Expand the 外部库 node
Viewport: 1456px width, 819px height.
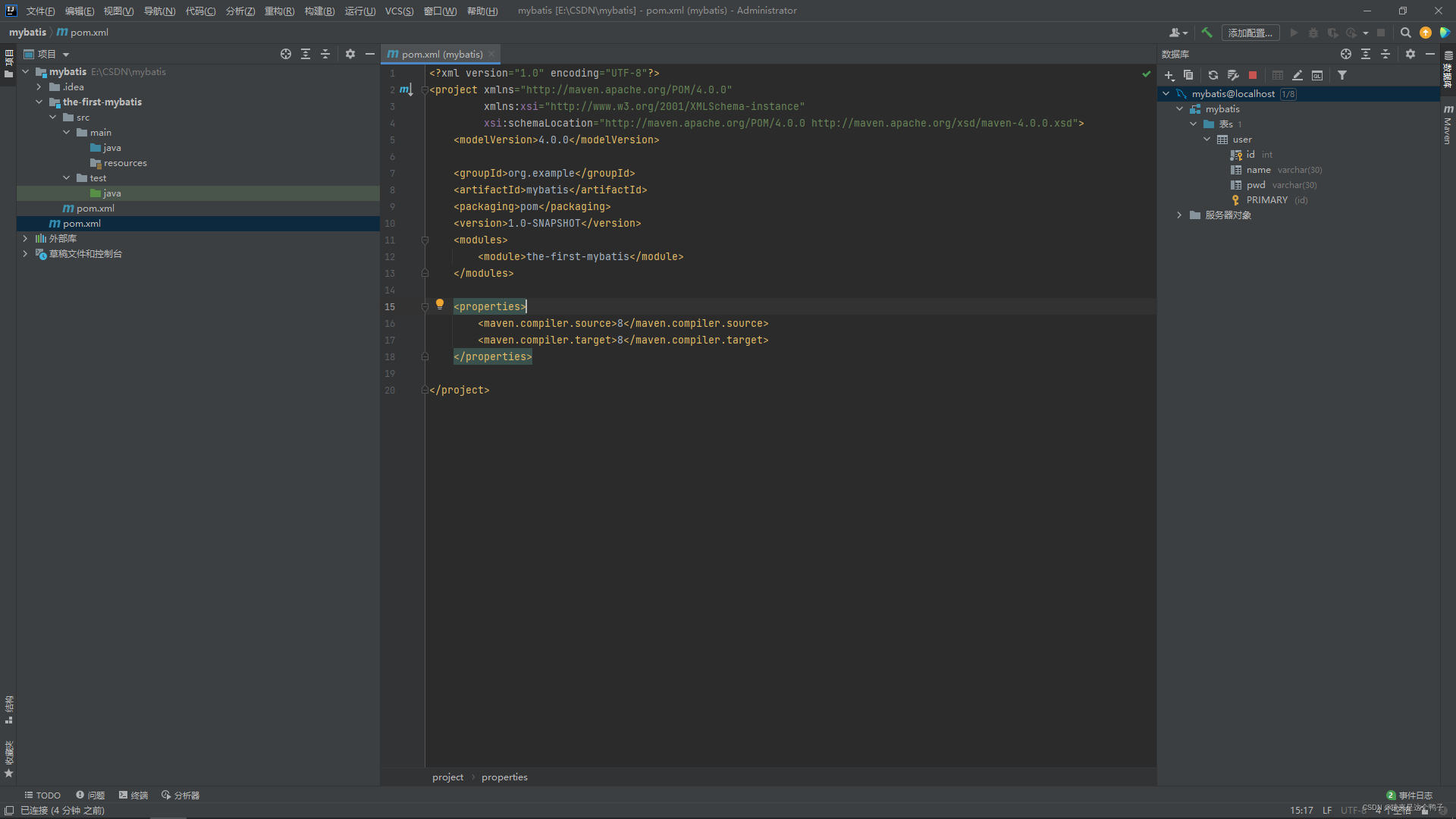coord(26,239)
